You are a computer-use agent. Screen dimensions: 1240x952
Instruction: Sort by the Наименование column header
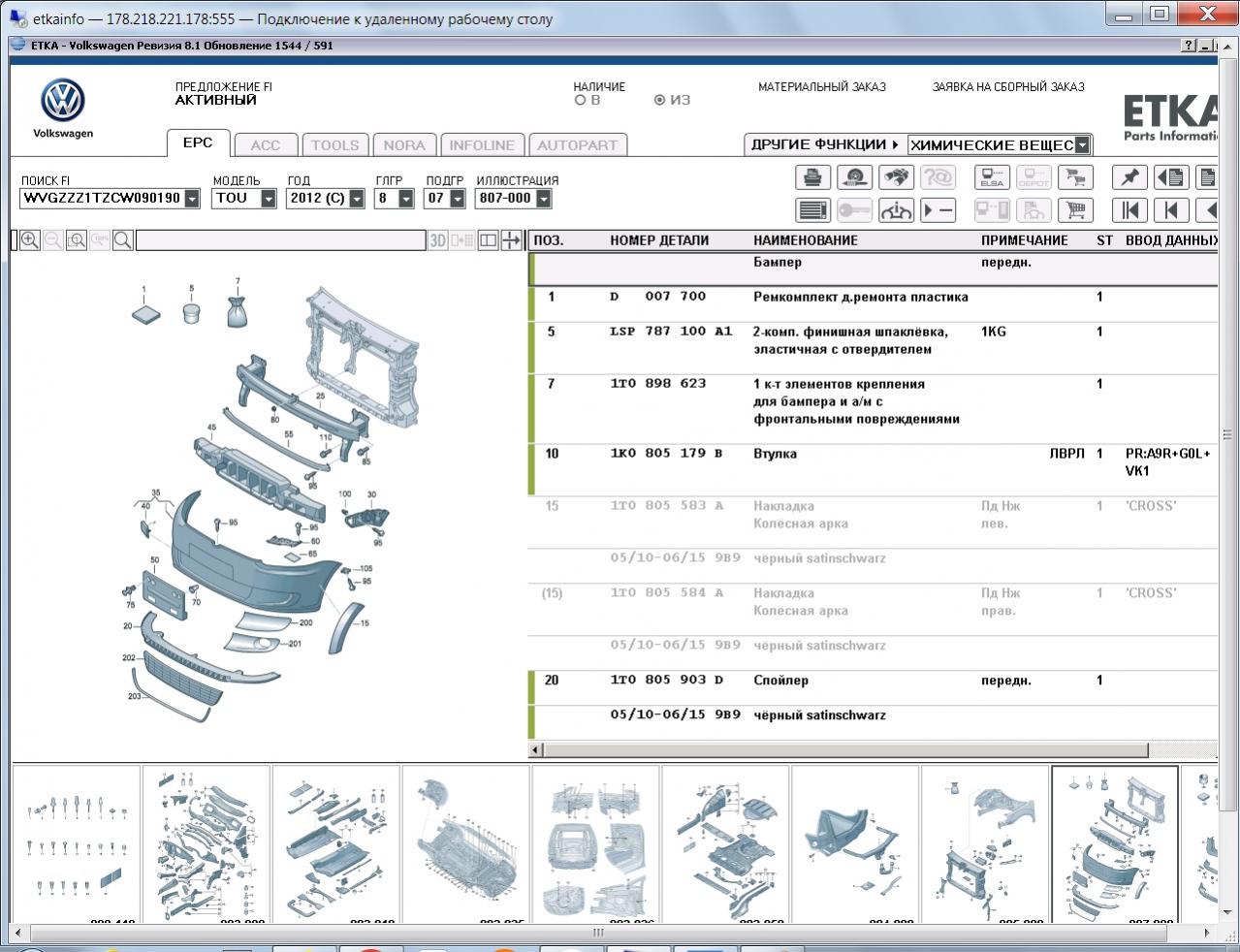click(x=806, y=240)
